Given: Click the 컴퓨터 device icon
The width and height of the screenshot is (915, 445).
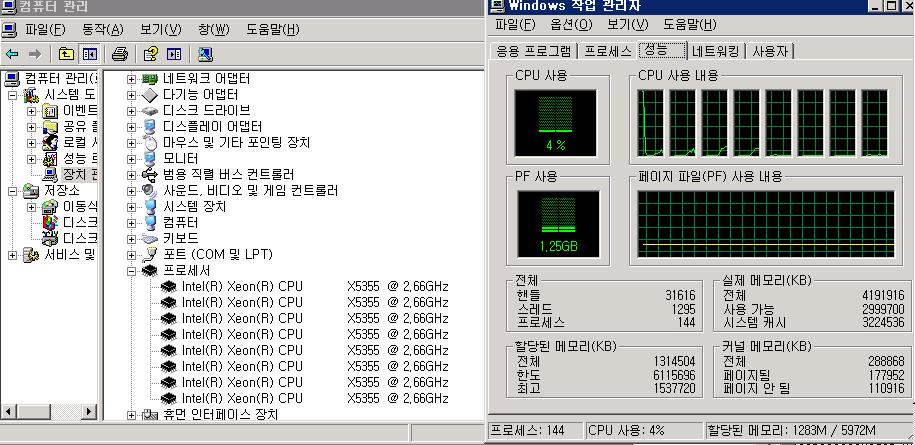Looking at the screenshot, I should pos(150,222).
